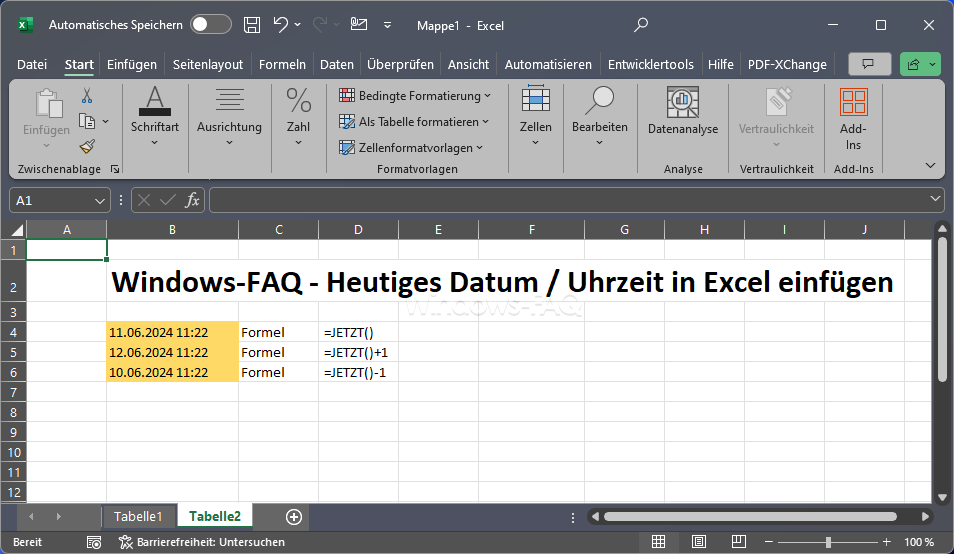This screenshot has height=554, width=954.
Task: Switch to the Formeln ribbon tab
Action: (282, 64)
